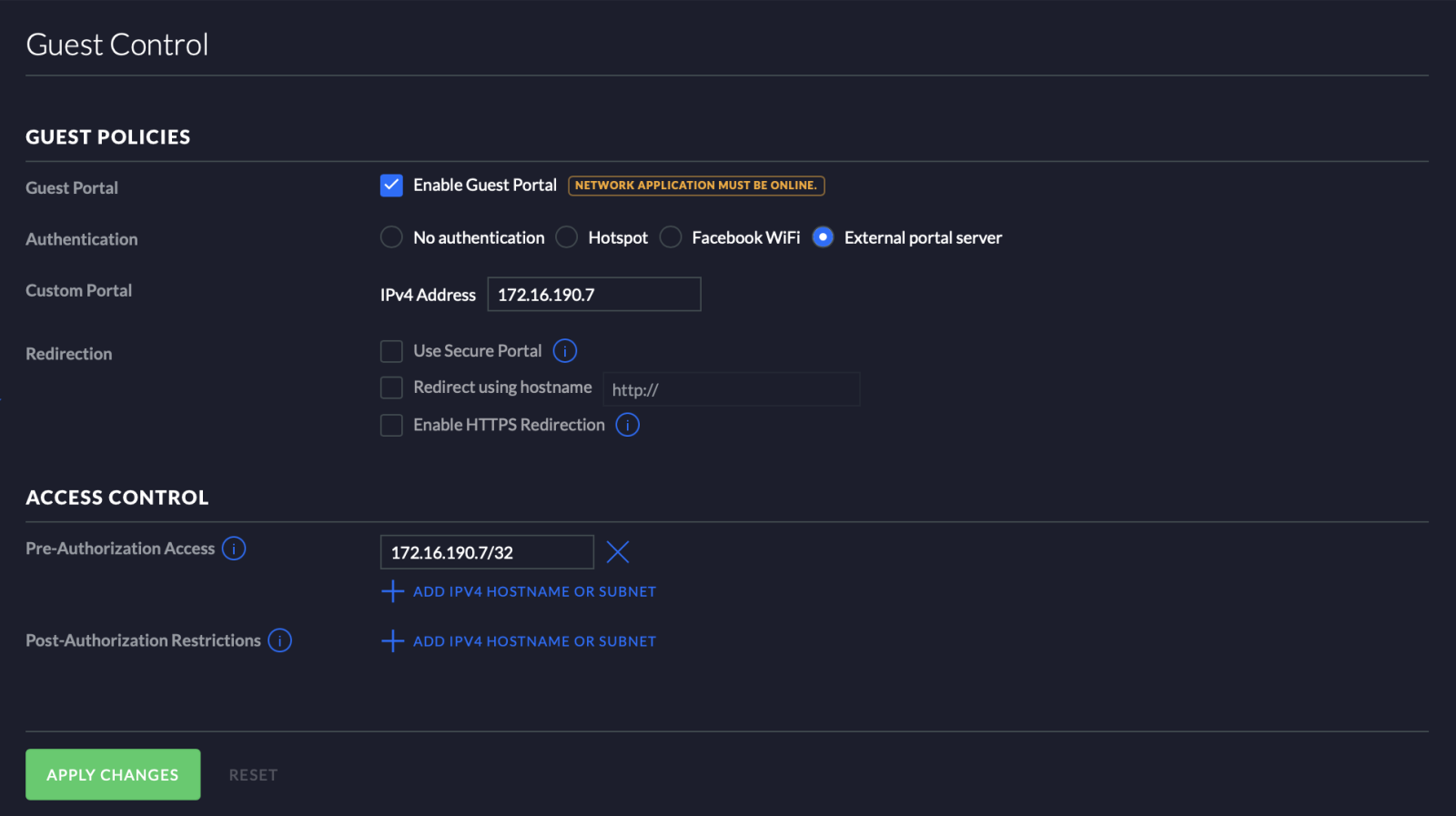Turn on Enable HTTPS Redirection checkbox
1456x816 pixels.
tap(391, 425)
